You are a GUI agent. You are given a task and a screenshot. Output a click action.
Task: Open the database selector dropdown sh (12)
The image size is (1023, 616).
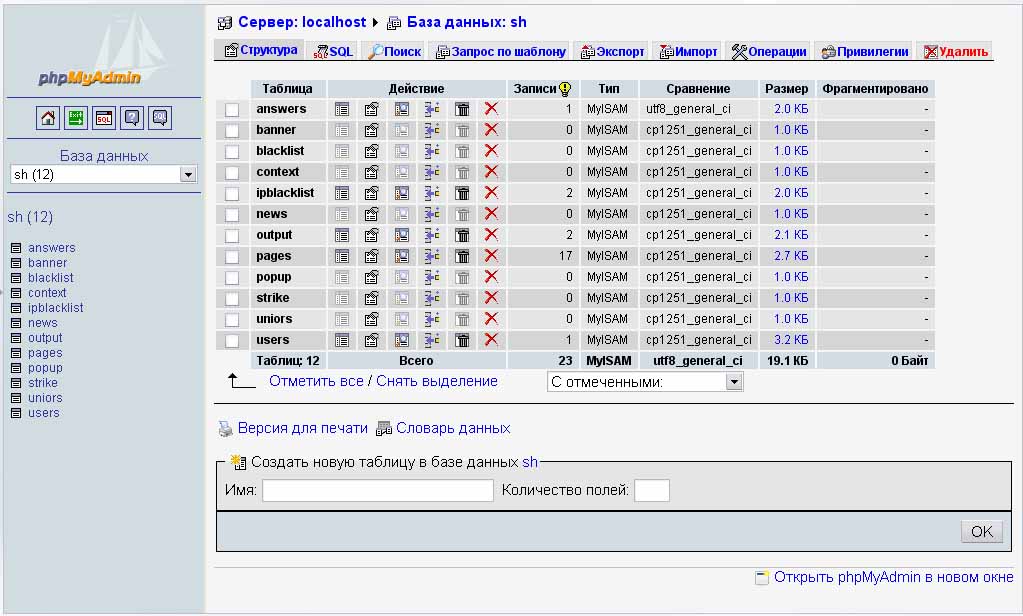pos(104,175)
